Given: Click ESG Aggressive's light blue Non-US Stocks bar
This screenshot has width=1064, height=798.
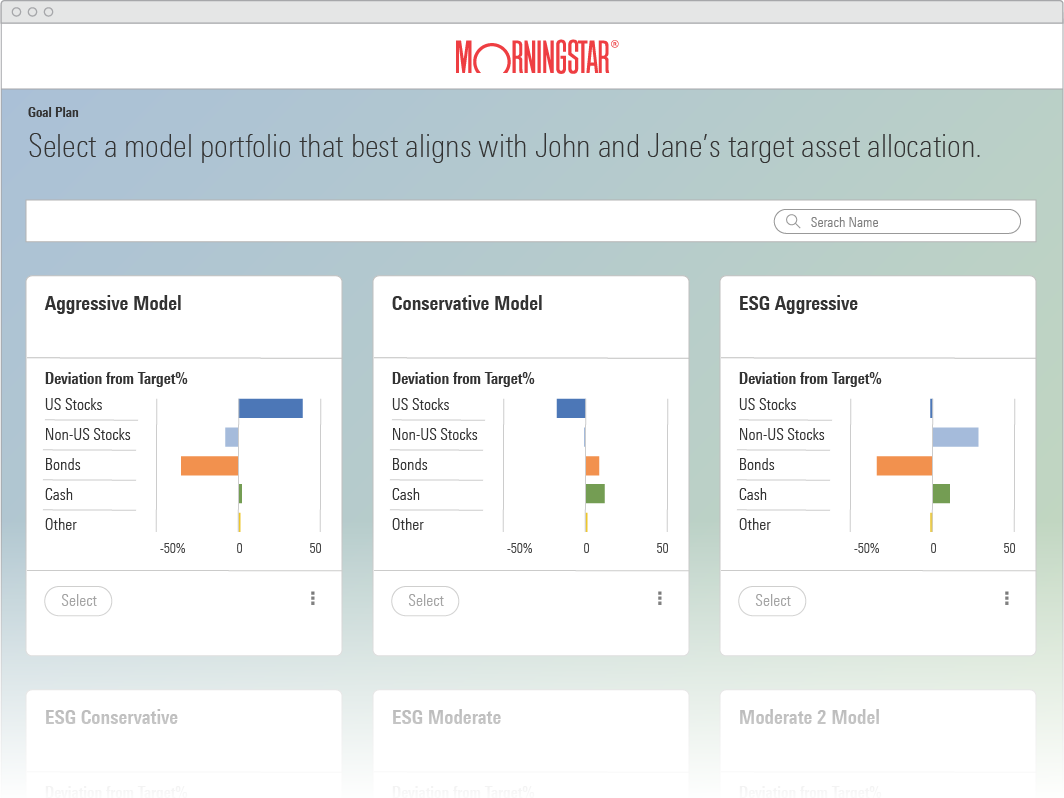Looking at the screenshot, I should click(955, 437).
